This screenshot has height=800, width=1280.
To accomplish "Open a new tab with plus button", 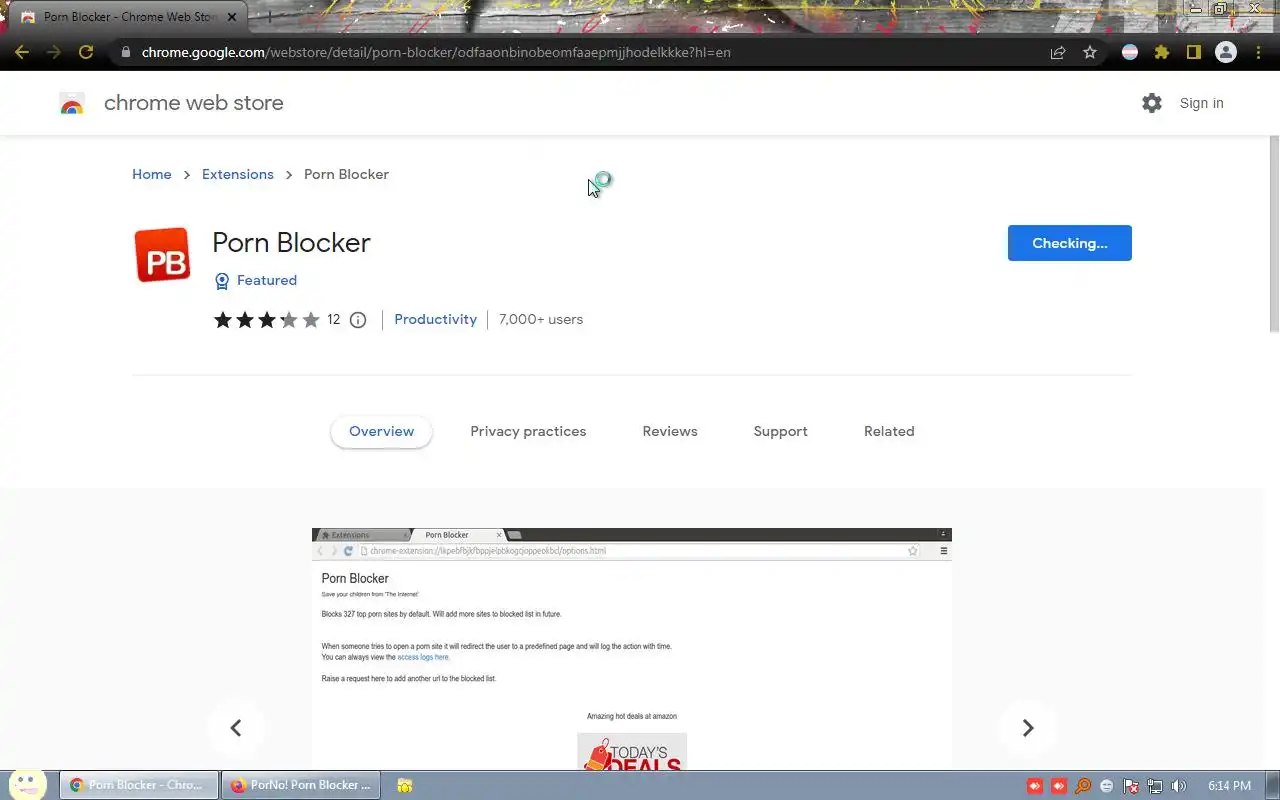I will point(268,17).
